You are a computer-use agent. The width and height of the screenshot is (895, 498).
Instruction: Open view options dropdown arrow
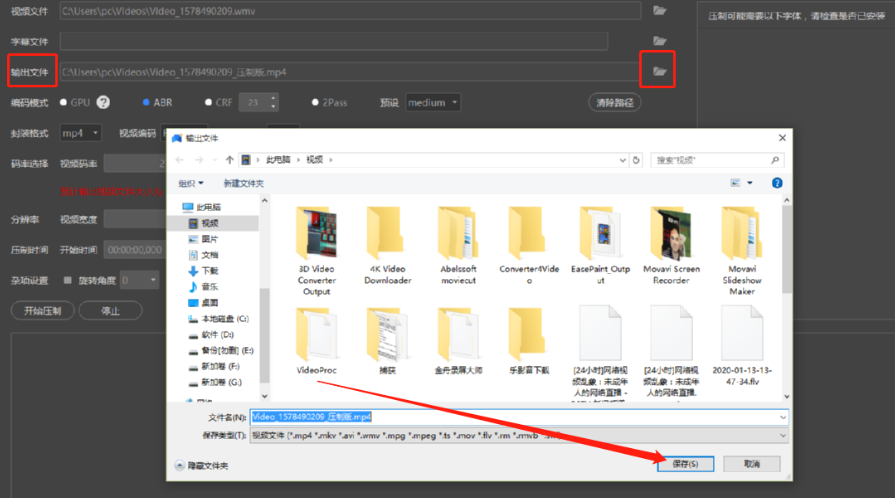pyautogui.click(x=750, y=183)
